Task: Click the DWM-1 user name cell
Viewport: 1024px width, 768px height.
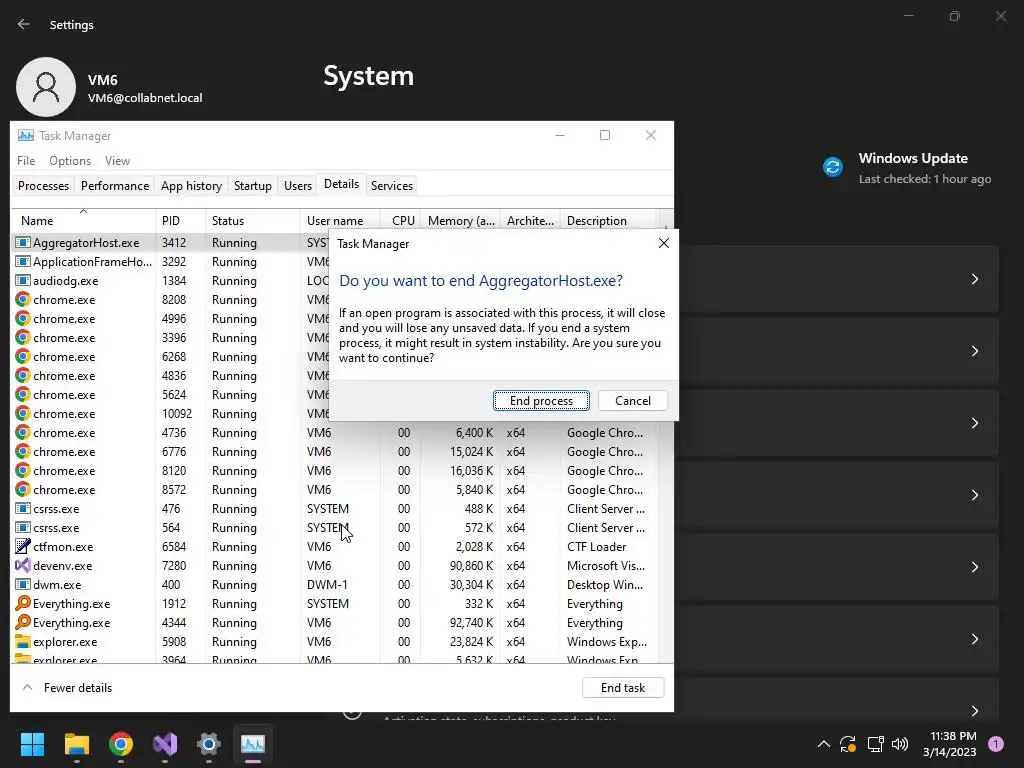Action: (327, 584)
